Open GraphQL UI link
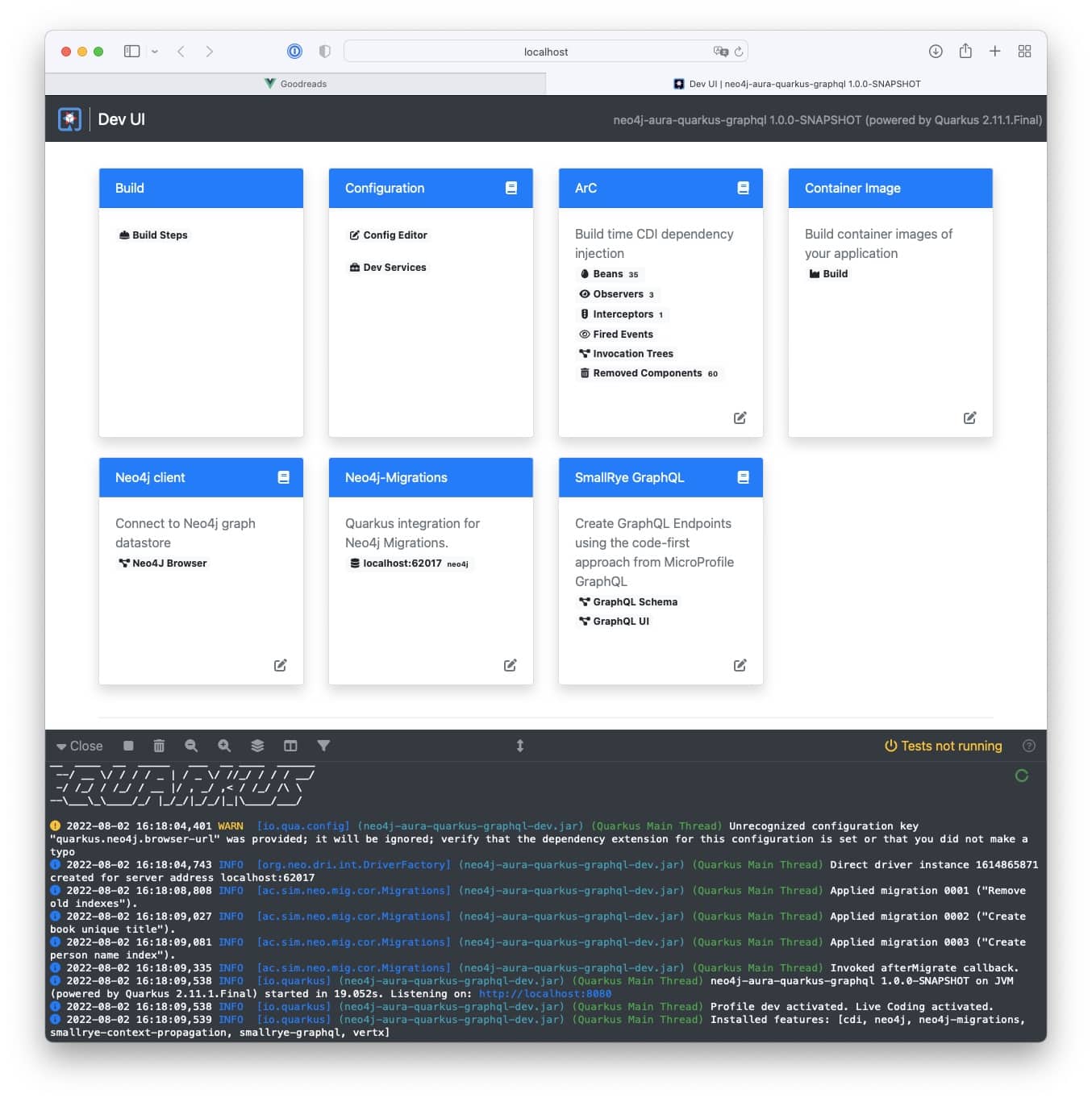The image size is (1092, 1102). tap(615, 622)
